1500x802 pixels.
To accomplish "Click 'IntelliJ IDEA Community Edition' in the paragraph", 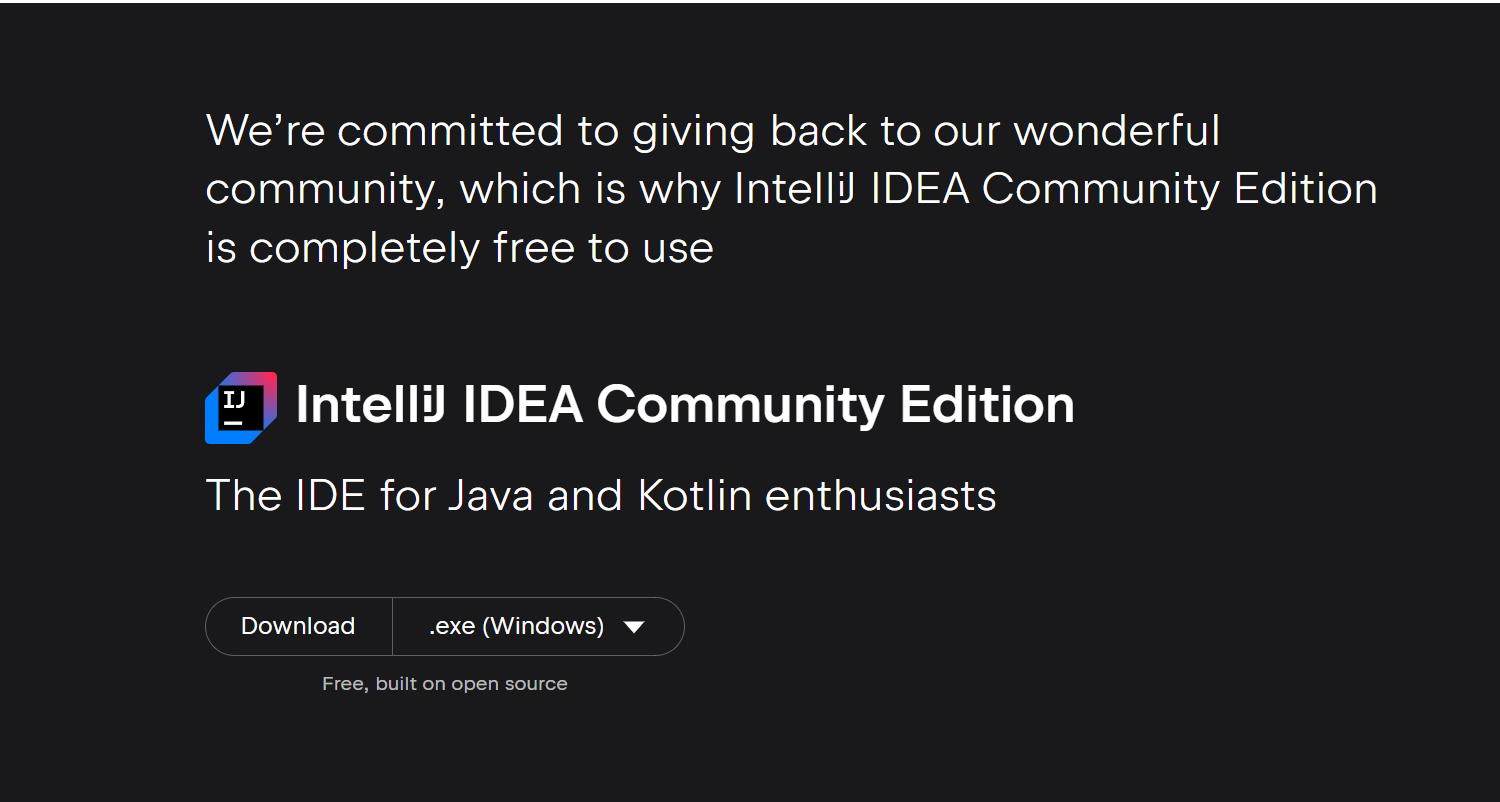I will pos(1056,189).
